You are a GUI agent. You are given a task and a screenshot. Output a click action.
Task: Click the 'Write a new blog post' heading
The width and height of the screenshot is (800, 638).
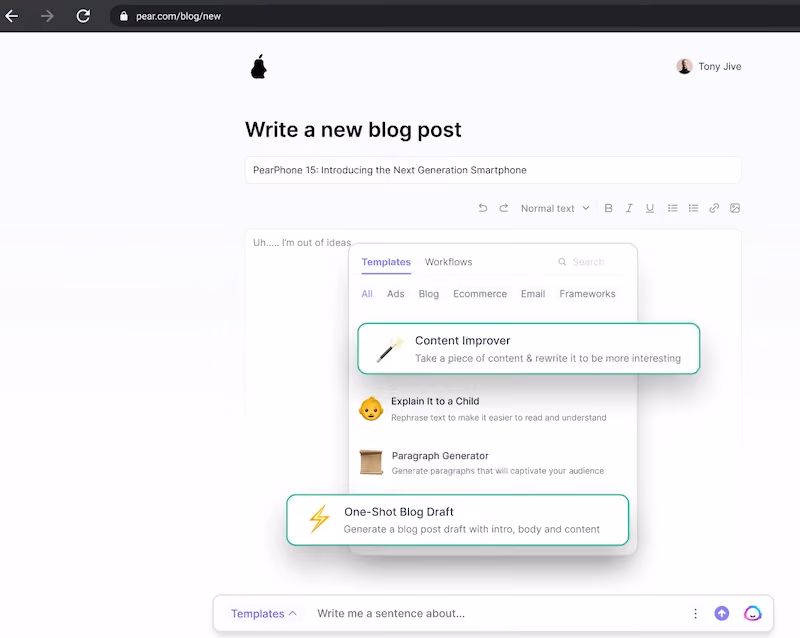[x=353, y=130]
